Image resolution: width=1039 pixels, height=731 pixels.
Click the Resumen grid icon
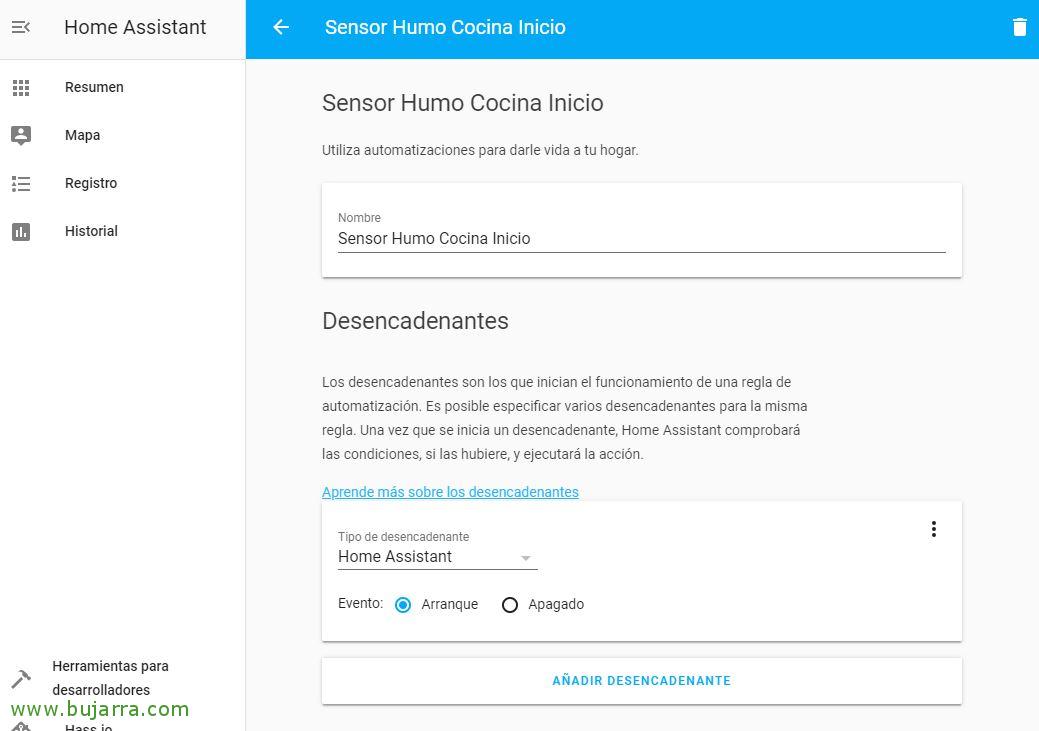tap(21, 87)
